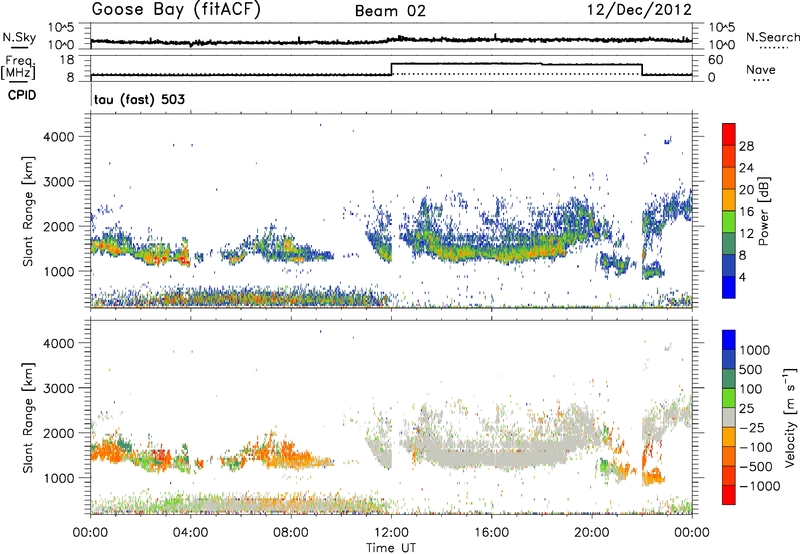Click the 'N.Search' legend label

[x=772, y=37]
